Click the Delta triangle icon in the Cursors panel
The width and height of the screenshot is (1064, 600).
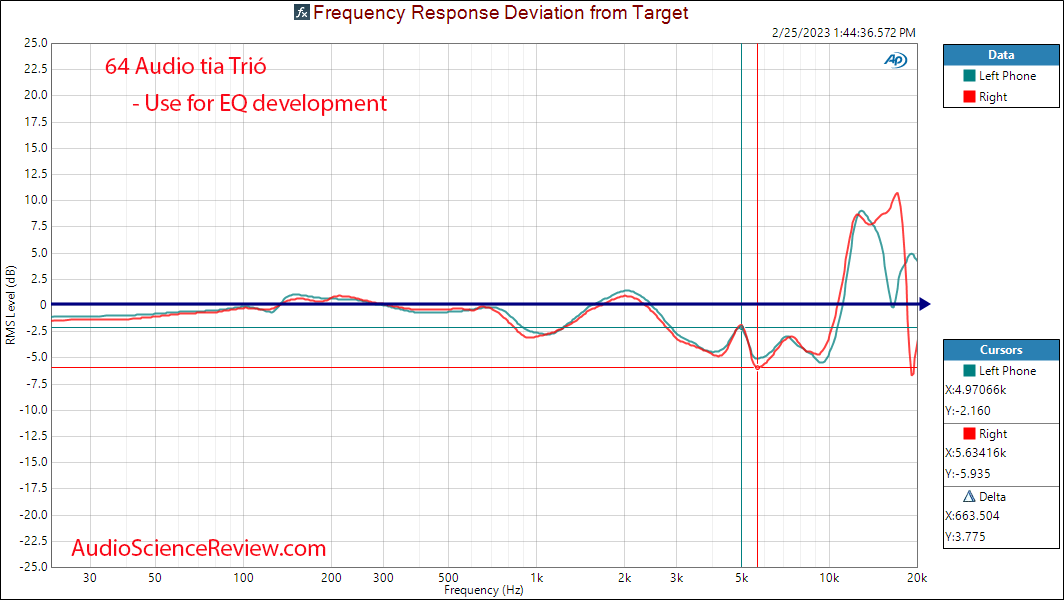click(969, 497)
